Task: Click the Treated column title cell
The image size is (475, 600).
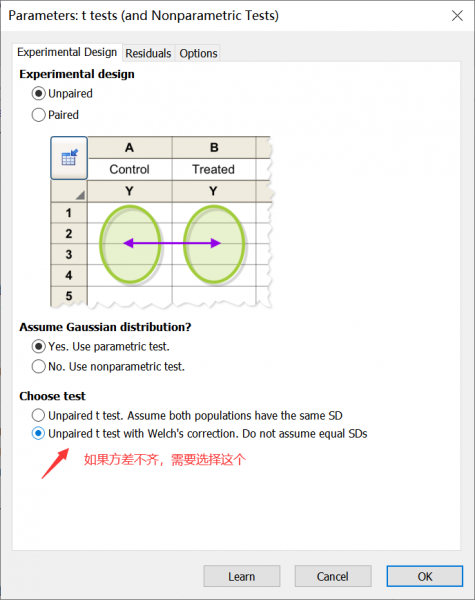Action: click(x=214, y=169)
